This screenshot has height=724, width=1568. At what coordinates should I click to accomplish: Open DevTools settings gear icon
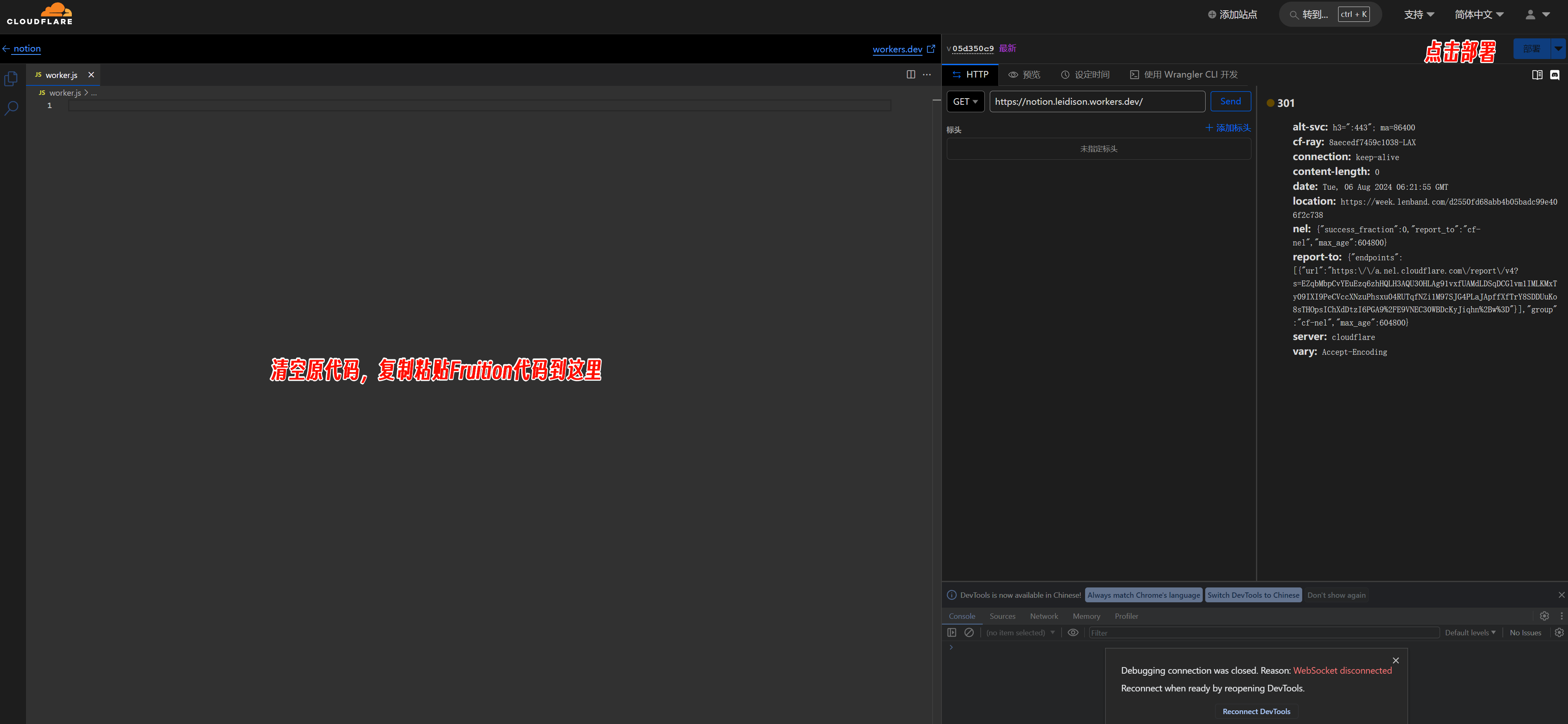(x=1544, y=616)
